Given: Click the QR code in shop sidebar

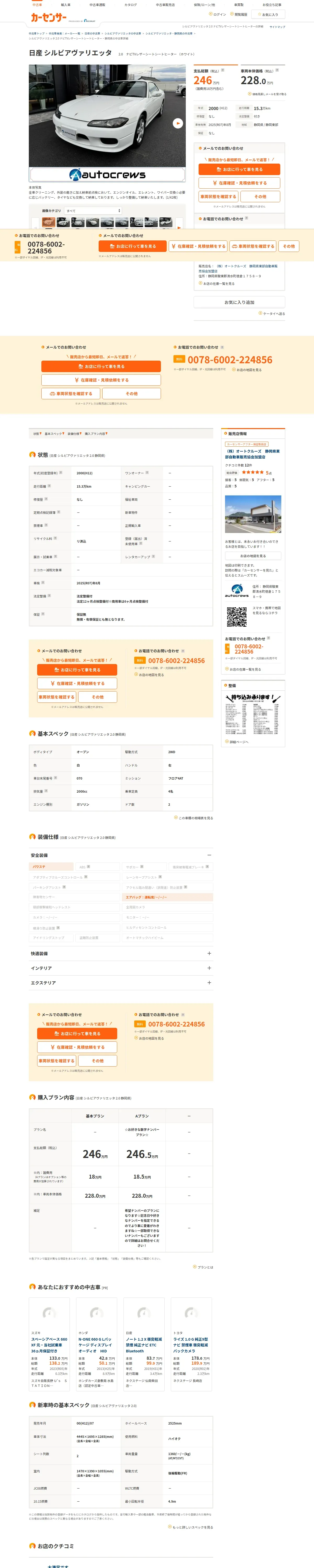Looking at the screenshot, I should click(x=237, y=617).
